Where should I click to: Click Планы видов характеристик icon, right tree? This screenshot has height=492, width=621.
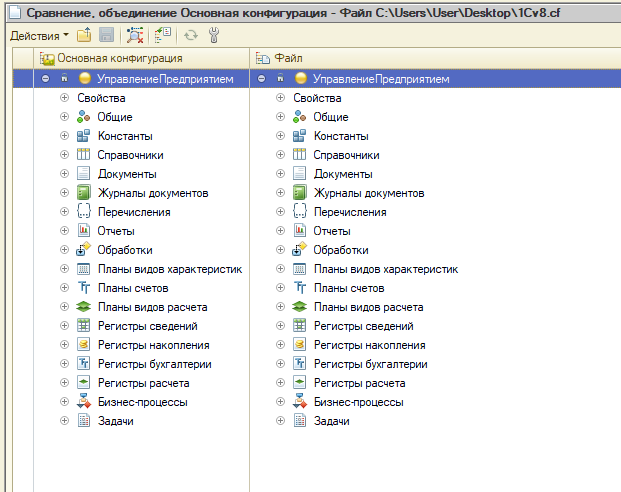point(299,269)
